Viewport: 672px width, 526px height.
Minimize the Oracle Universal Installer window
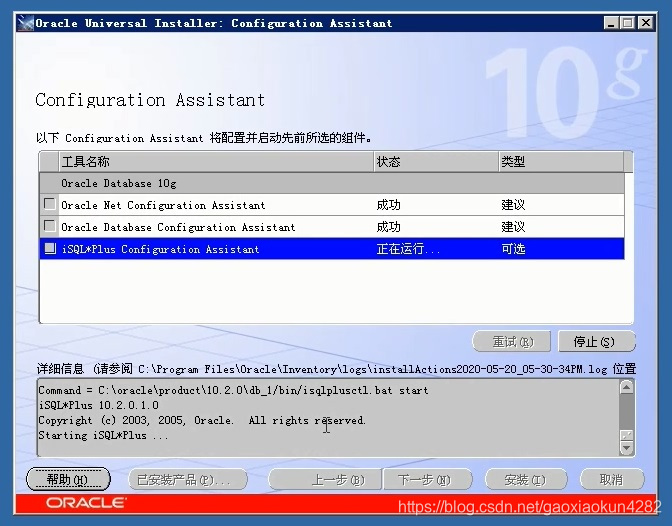[611, 23]
